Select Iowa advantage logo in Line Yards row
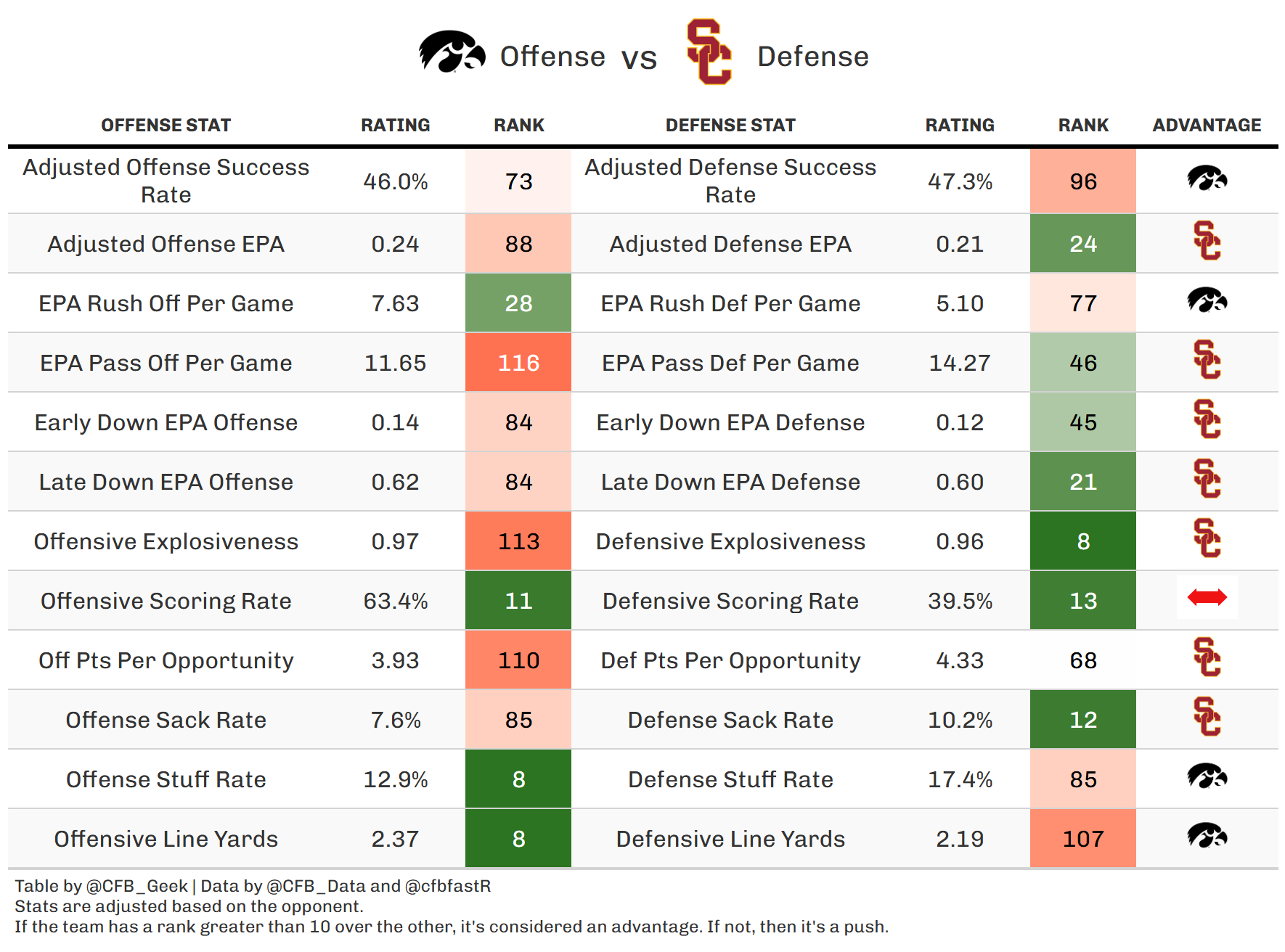Screen dimensions: 1285x952 click(x=1207, y=836)
